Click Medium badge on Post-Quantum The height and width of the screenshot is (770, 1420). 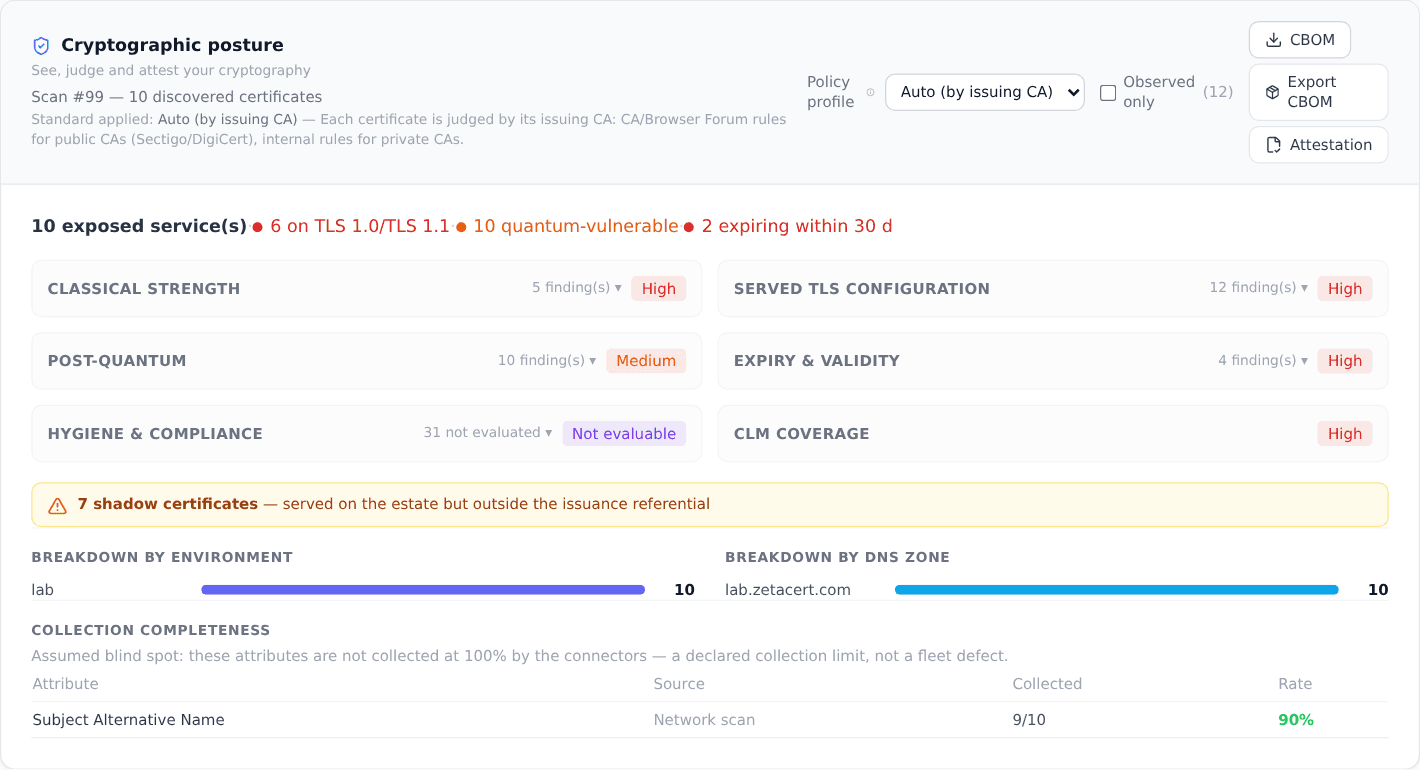(x=646, y=361)
